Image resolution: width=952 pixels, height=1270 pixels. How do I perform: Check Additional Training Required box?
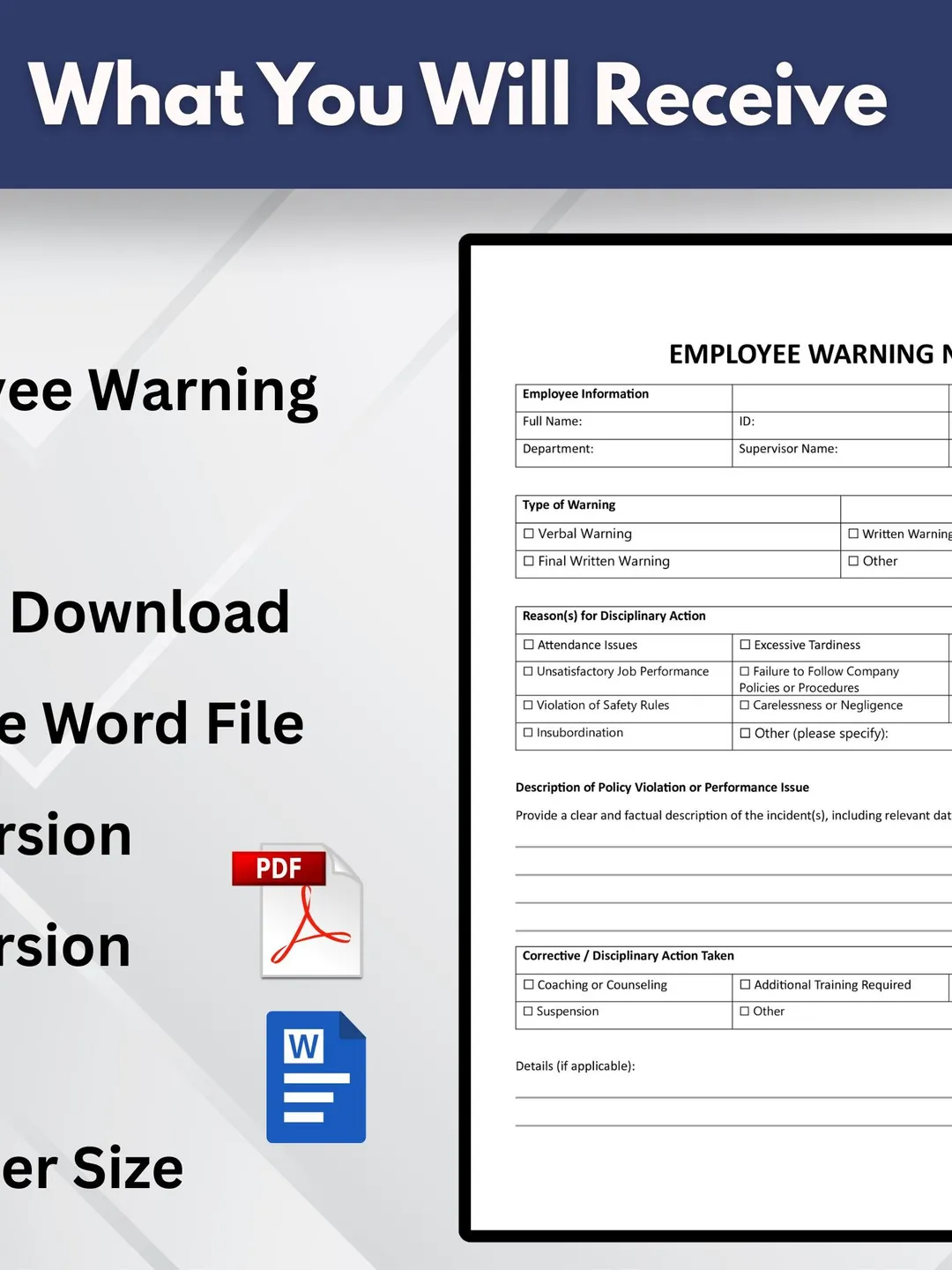click(745, 984)
